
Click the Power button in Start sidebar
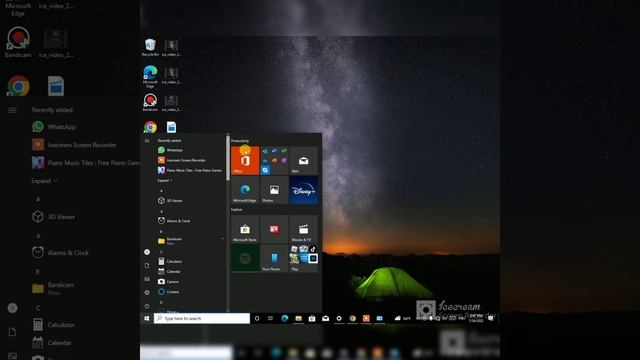coord(147,306)
